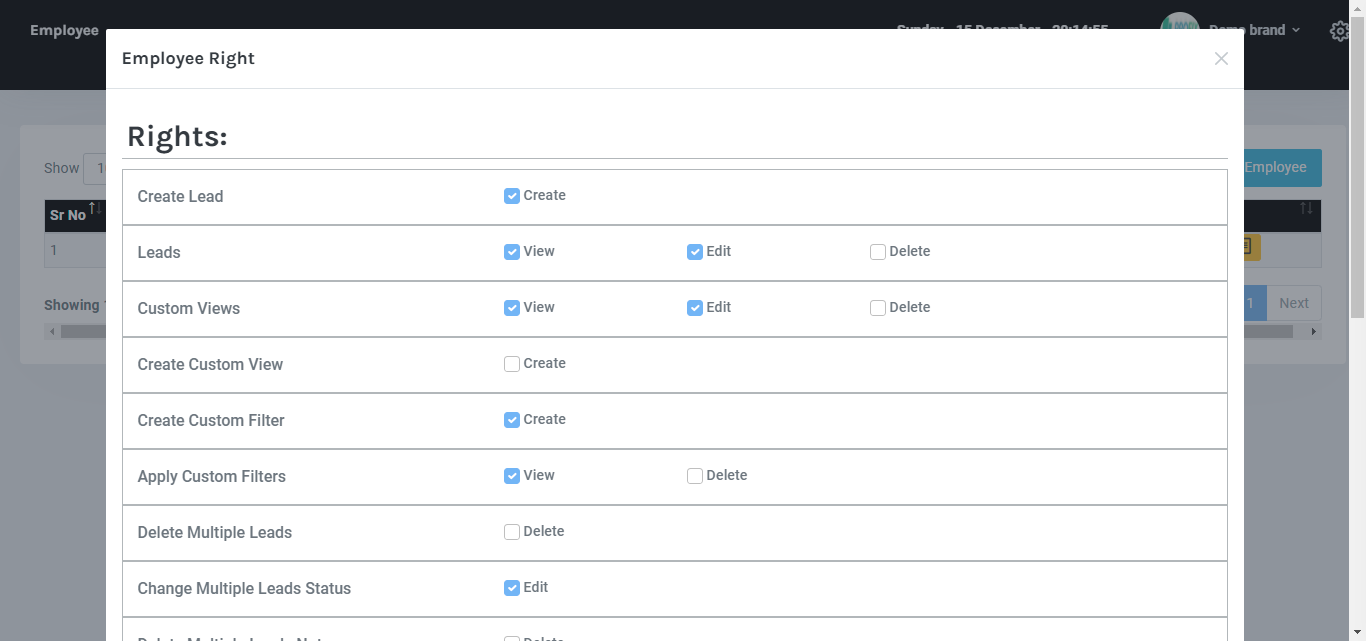Open the Employee menu in header

[64, 30]
